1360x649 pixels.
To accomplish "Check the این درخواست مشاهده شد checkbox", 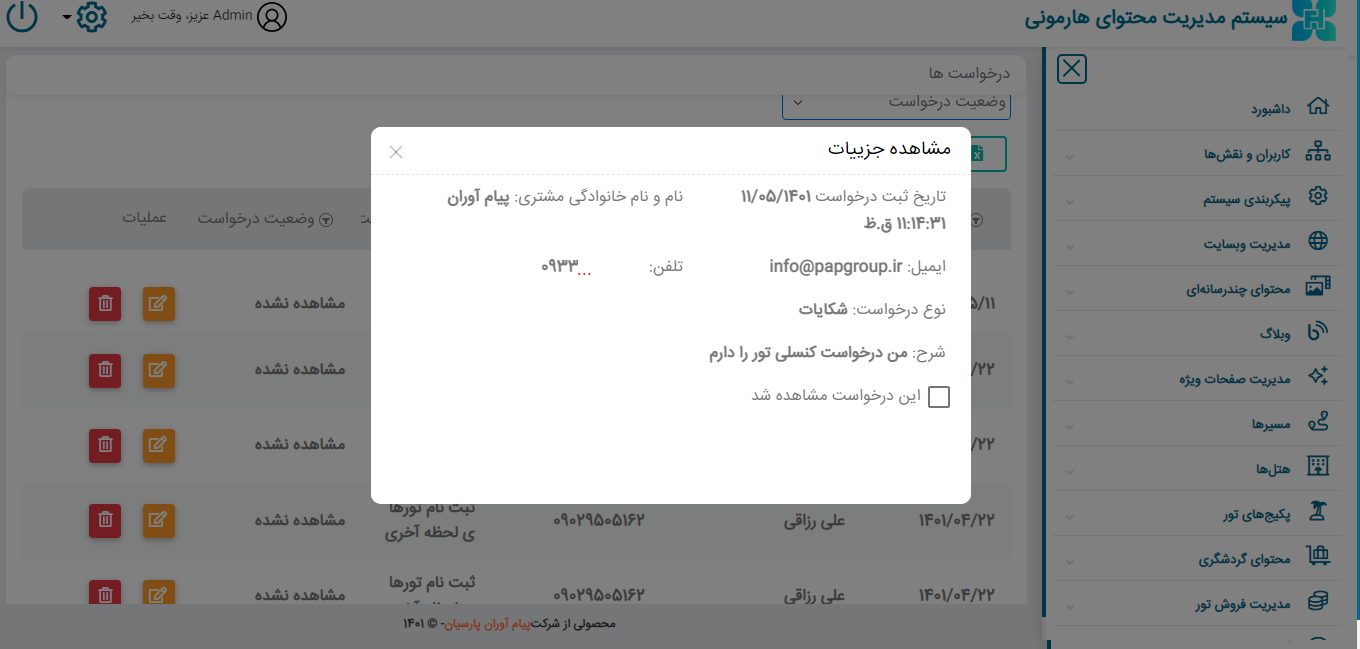I will (x=939, y=397).
